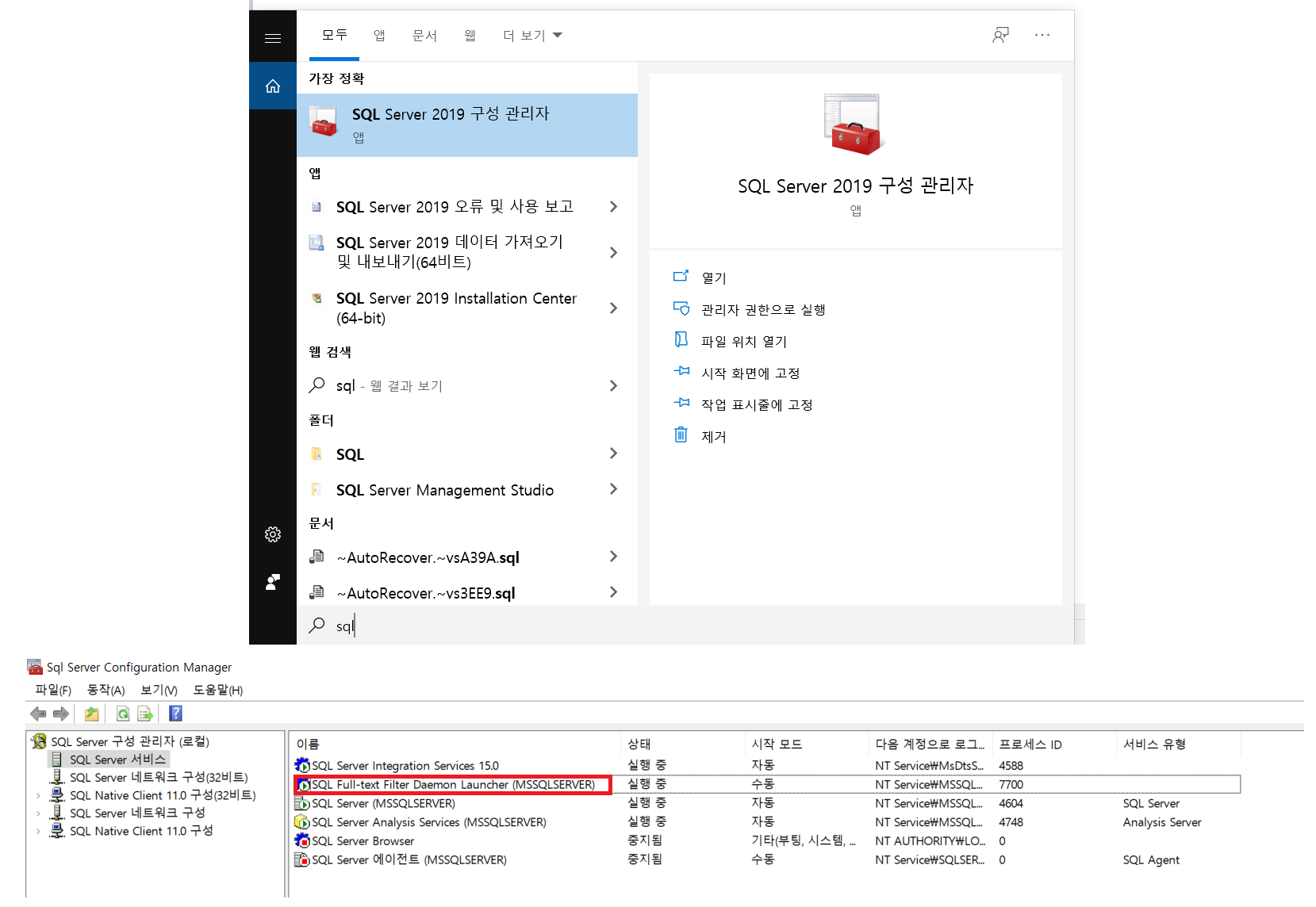This screenshot has height=907, width=1316.
Task: Open the 도움말(H) menu
Action: [x=218, y=690]
